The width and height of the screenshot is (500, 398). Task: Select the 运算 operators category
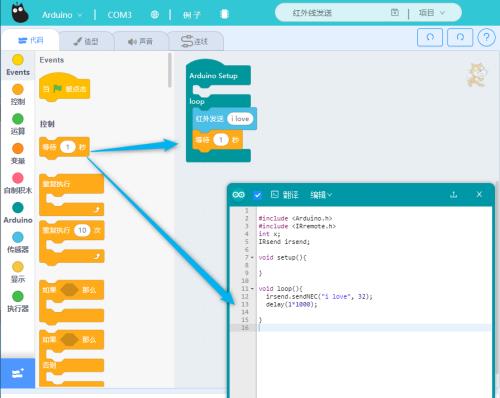tap(18, 125)
